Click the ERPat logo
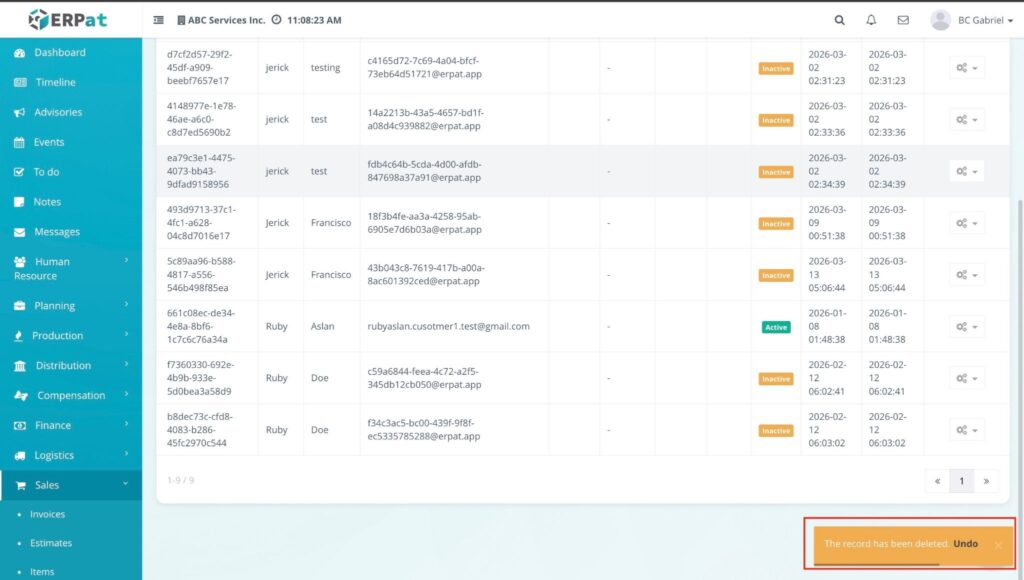 (70, 19)
